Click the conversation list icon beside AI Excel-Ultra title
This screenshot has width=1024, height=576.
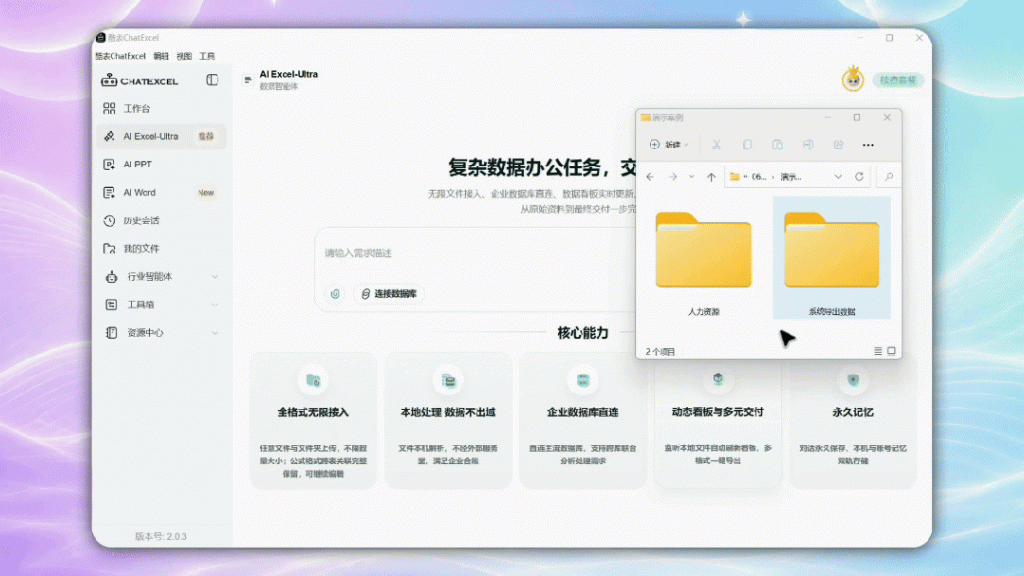coord(248,80)
